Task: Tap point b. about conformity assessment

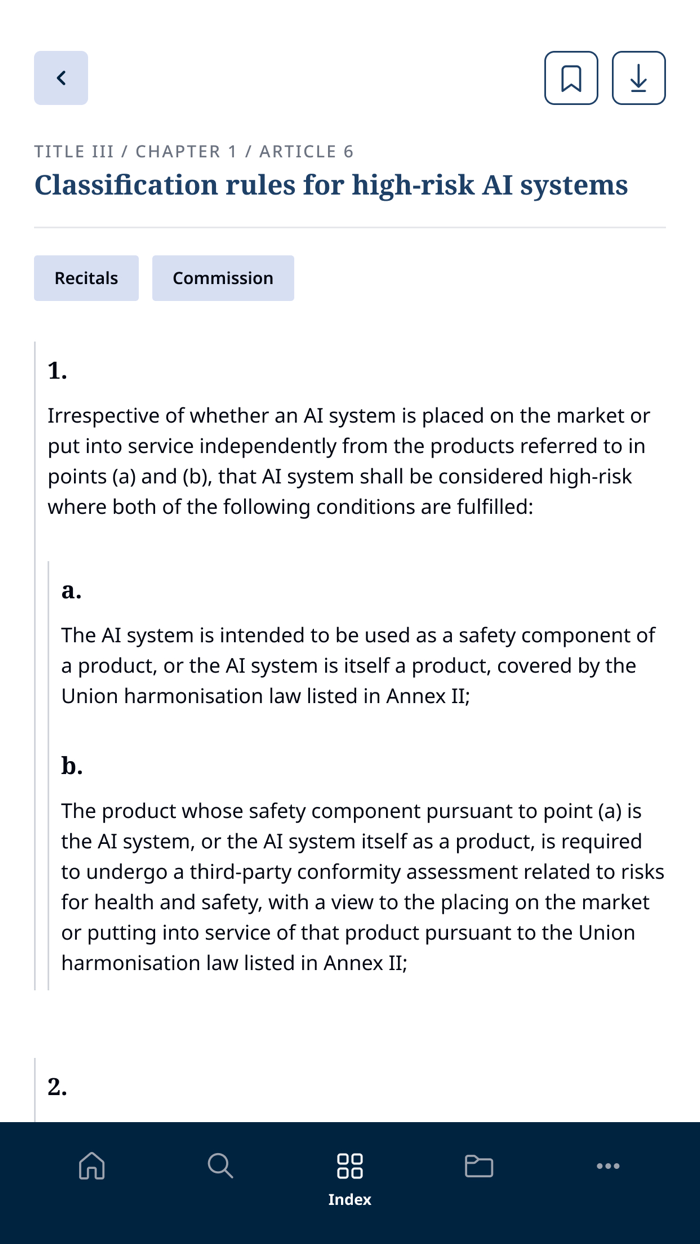Action: click(x=70, y=765)
